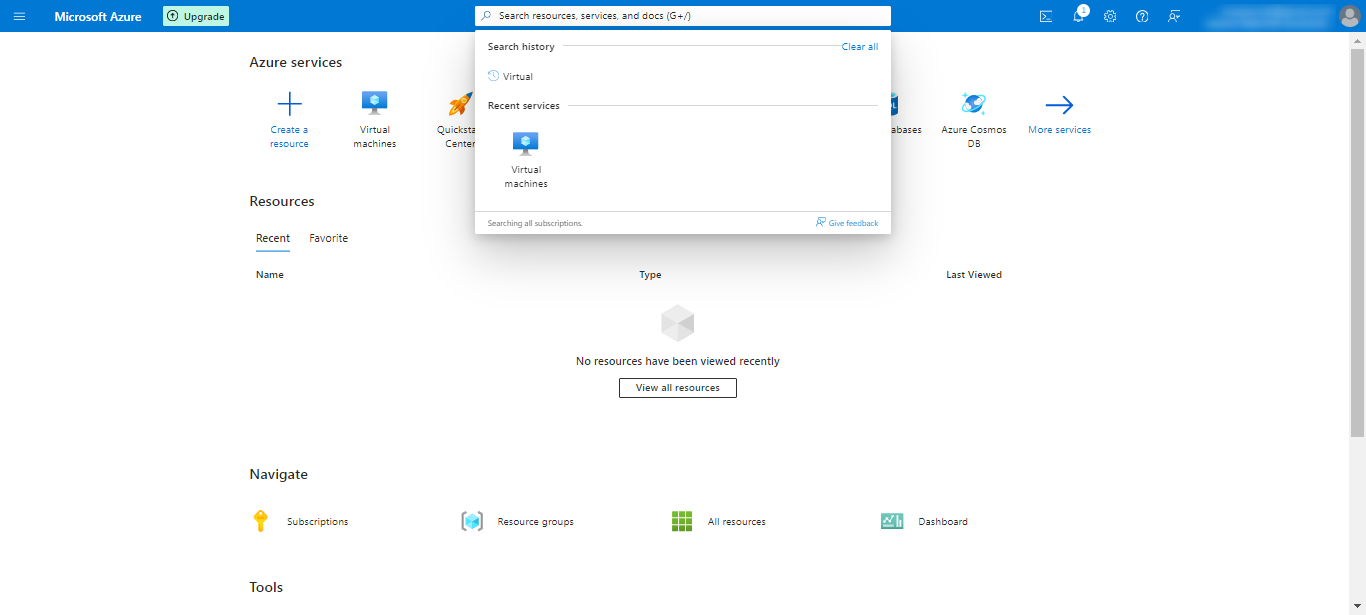
Task: Clear all search history
Action: (x=860, y=47)
